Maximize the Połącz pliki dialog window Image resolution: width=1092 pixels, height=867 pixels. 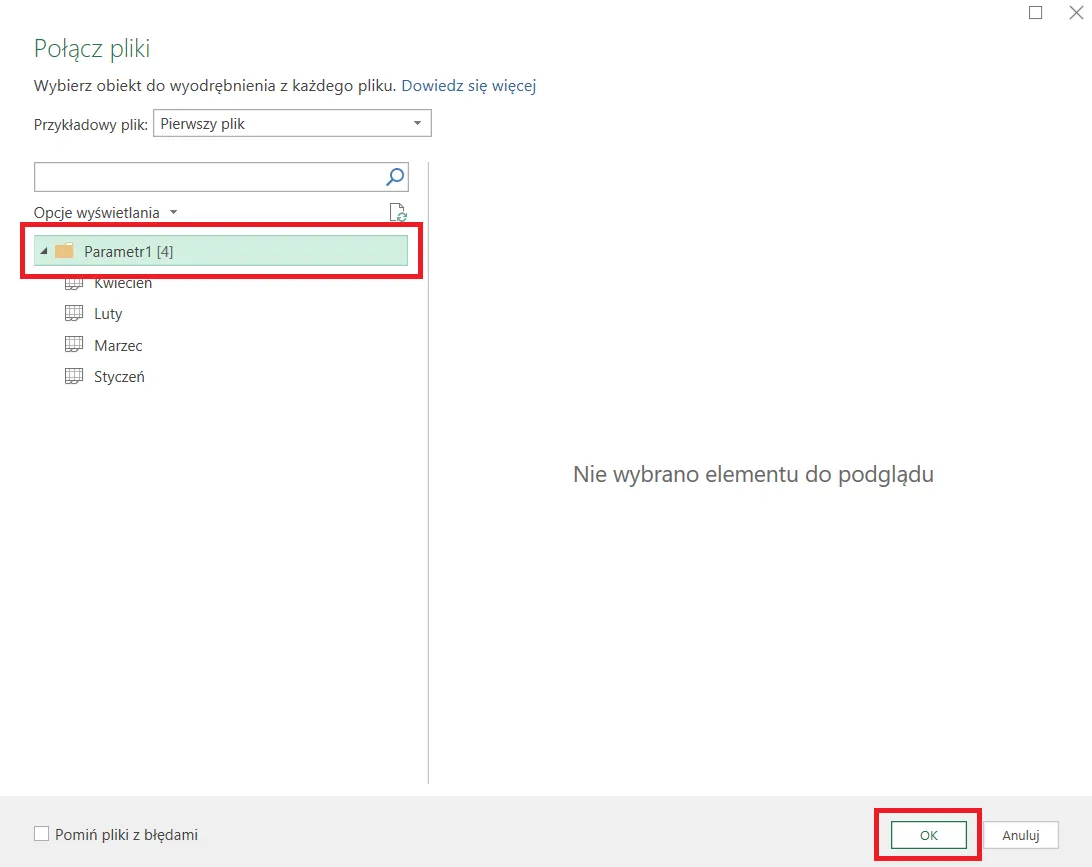click(x=1036, y=12)
